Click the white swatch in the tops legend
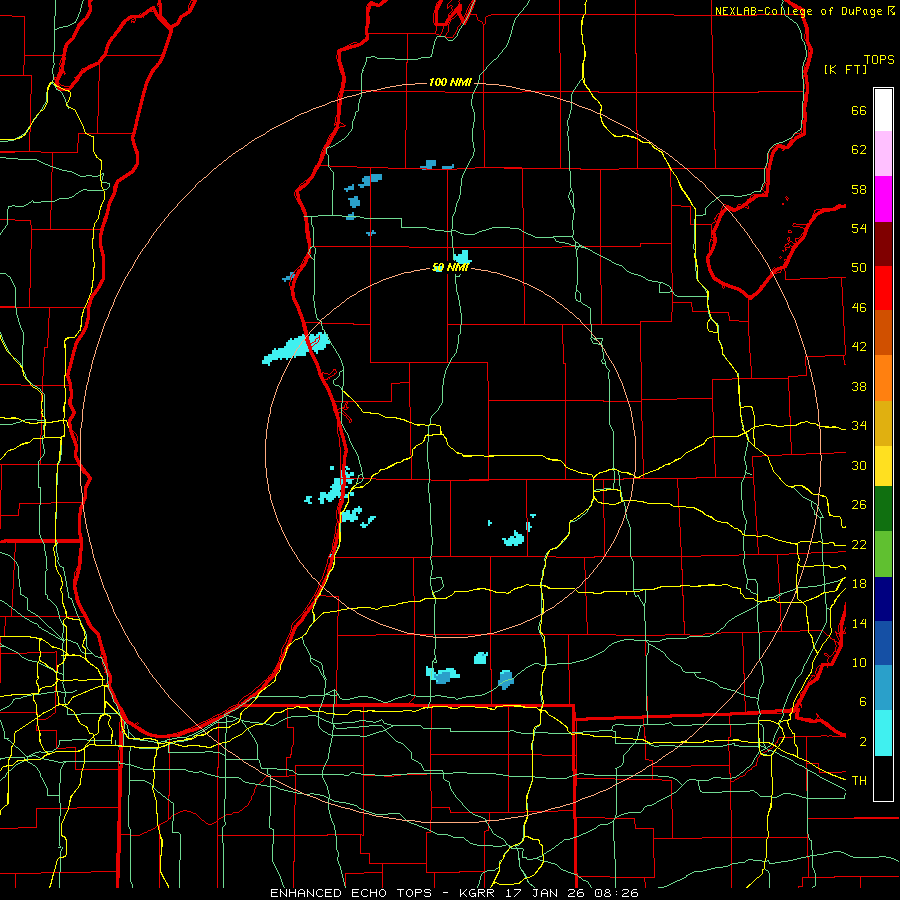Image resolution: width=900 pixels, height=900 pixels. (x=883, y=110)
